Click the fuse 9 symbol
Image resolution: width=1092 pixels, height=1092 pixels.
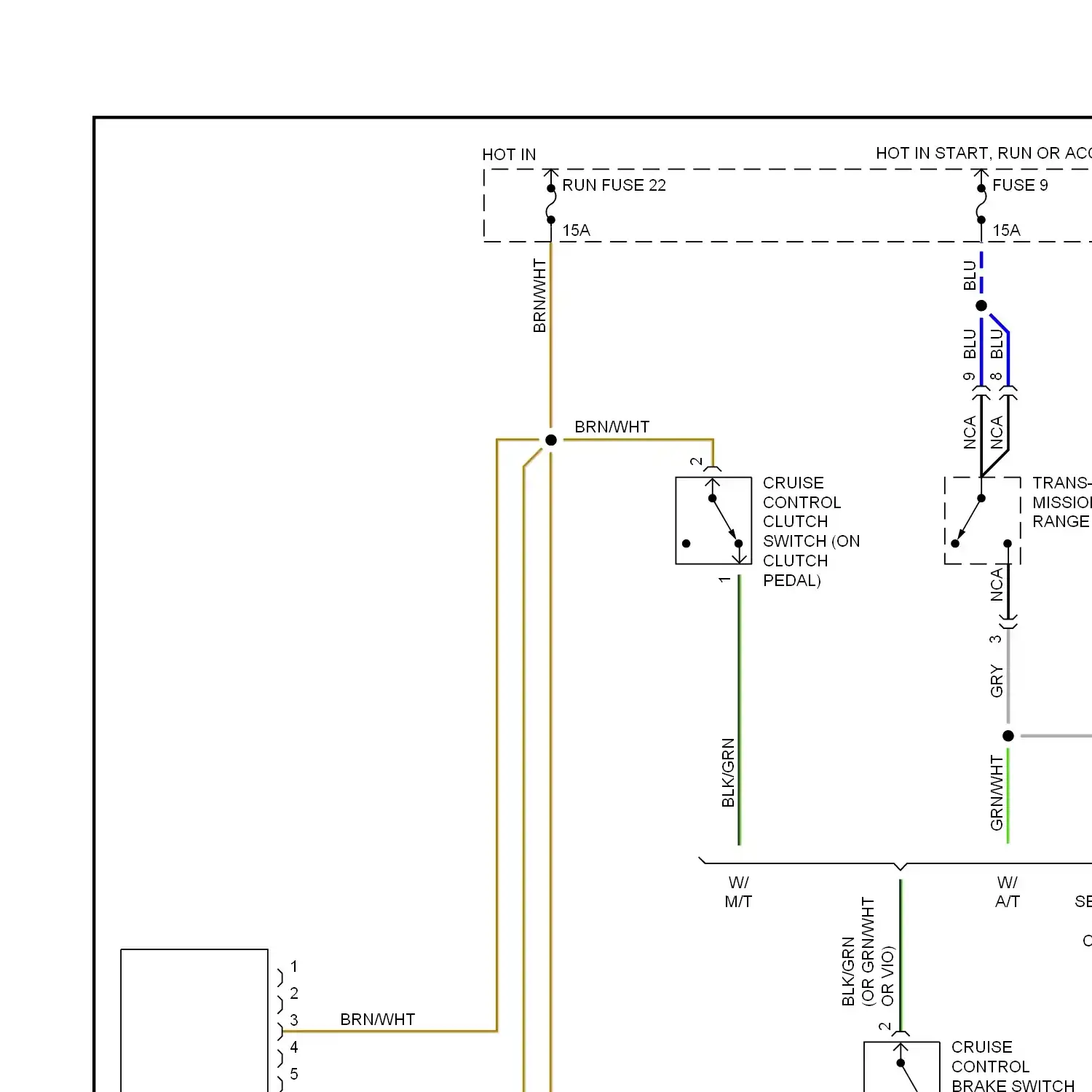click(981, 205)
